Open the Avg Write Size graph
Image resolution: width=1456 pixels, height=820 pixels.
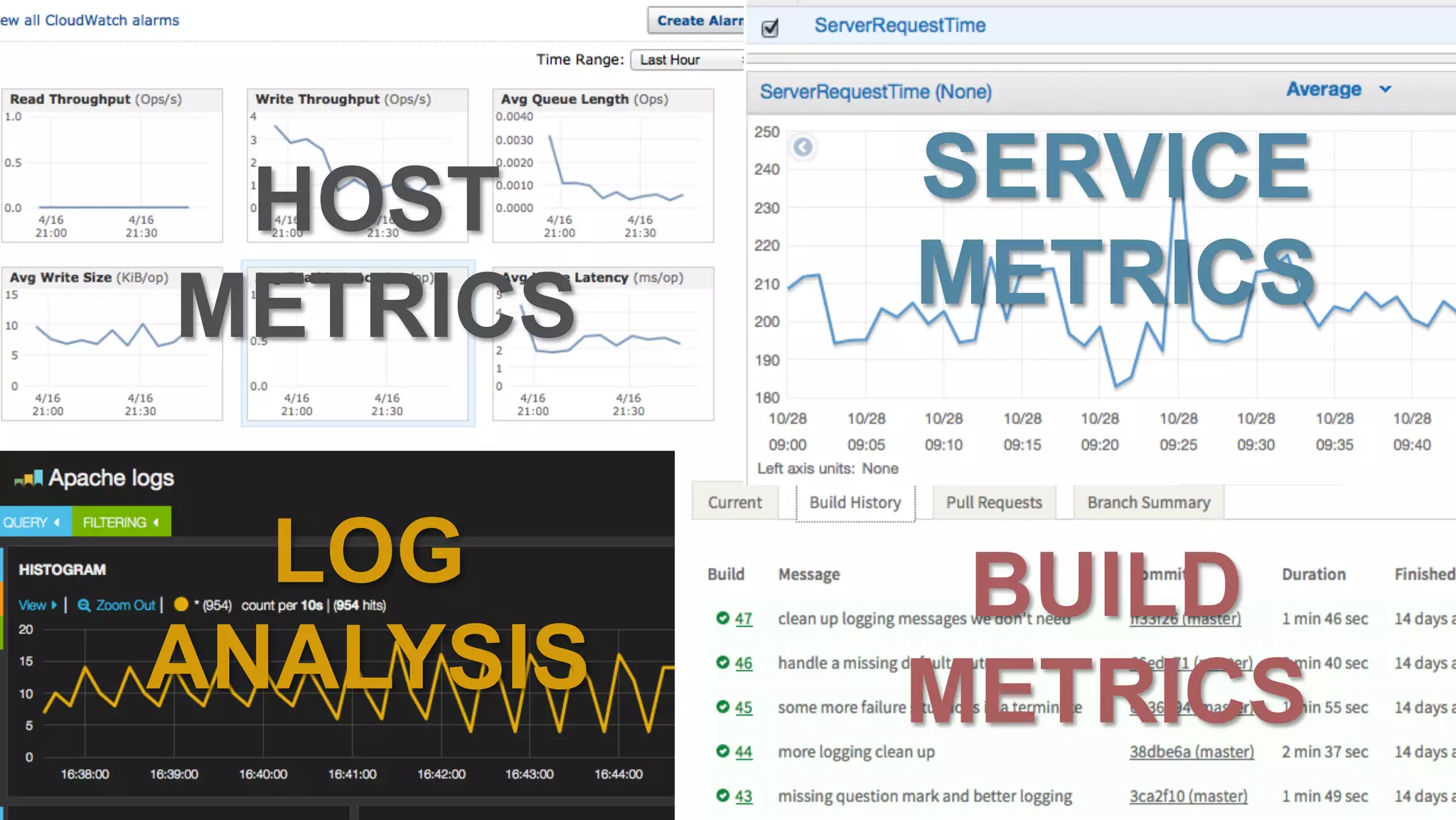[112, 344]
